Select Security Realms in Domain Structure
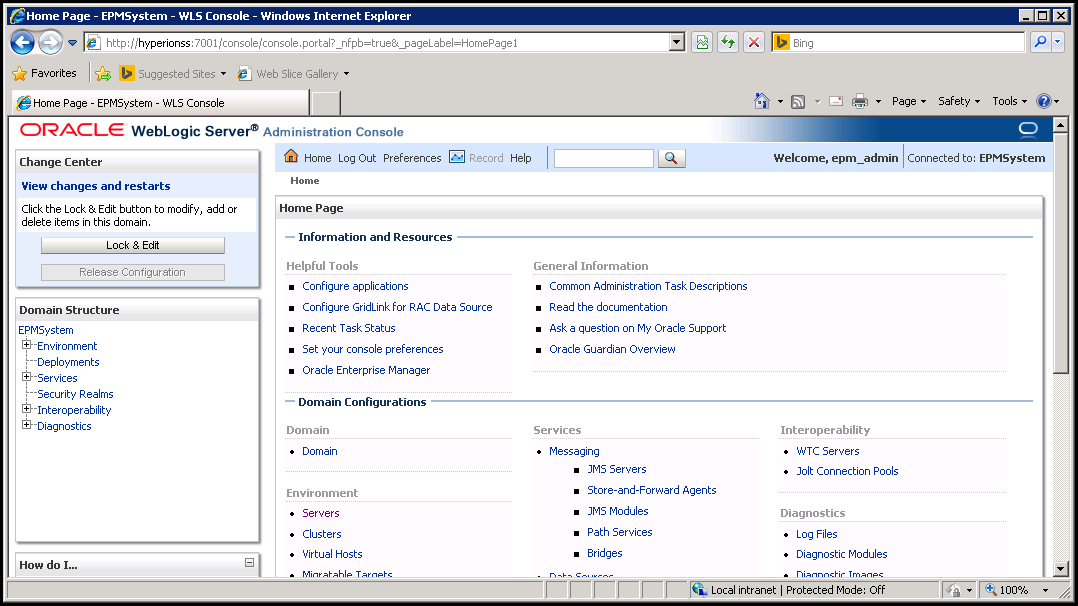The height and width of the screenshot is (606, 1078). pos(75,394)
